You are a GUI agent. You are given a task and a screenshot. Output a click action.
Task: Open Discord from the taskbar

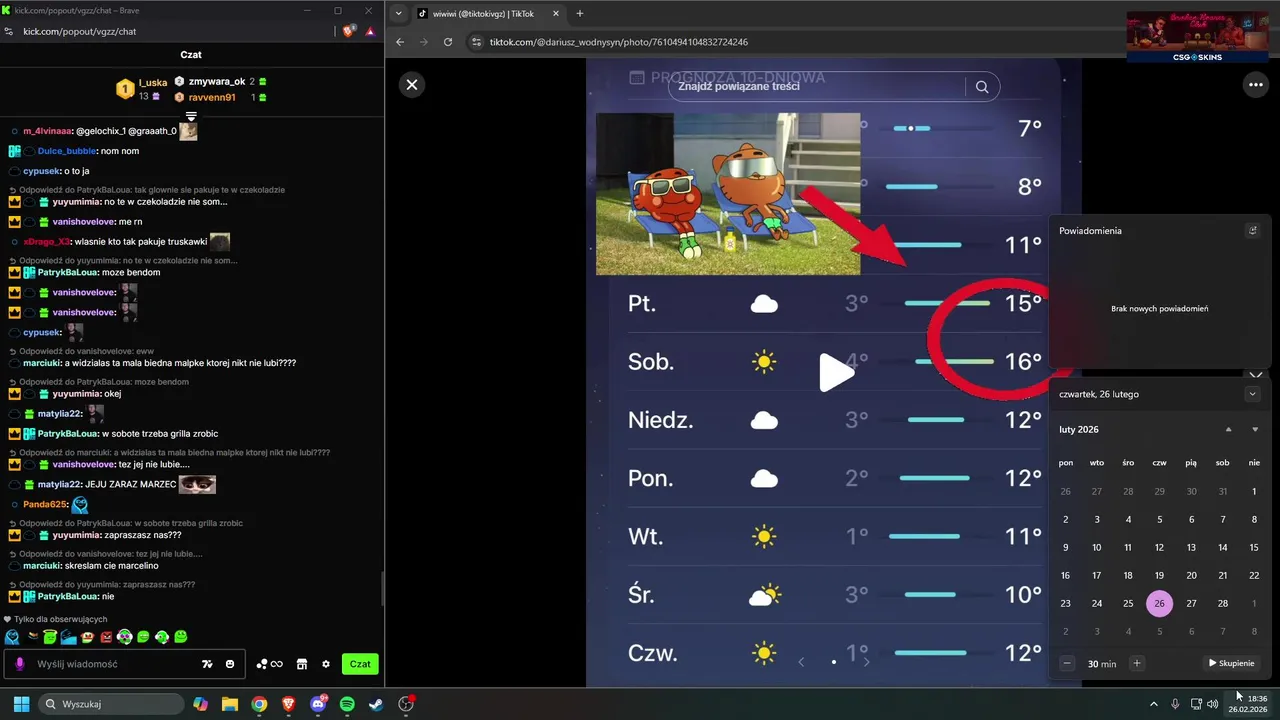point(318,704)
